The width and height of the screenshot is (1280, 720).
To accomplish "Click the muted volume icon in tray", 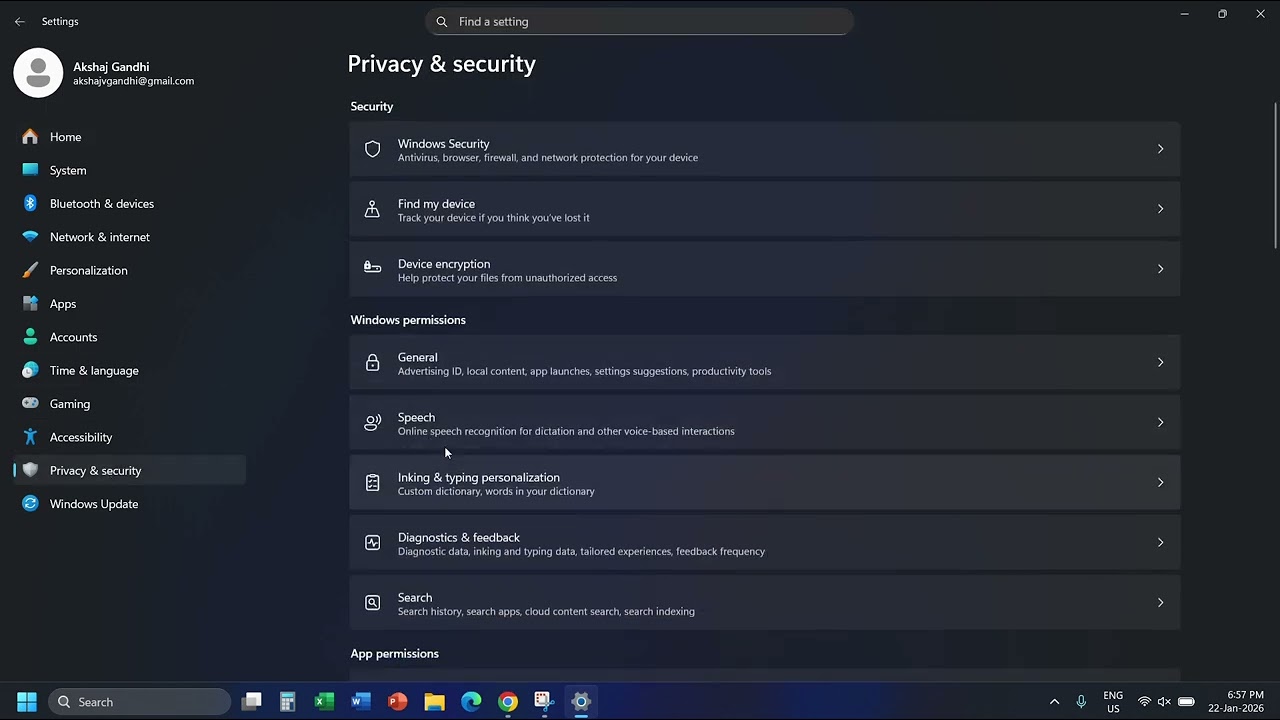I will pyautogui.click(x=1165, y=702).
